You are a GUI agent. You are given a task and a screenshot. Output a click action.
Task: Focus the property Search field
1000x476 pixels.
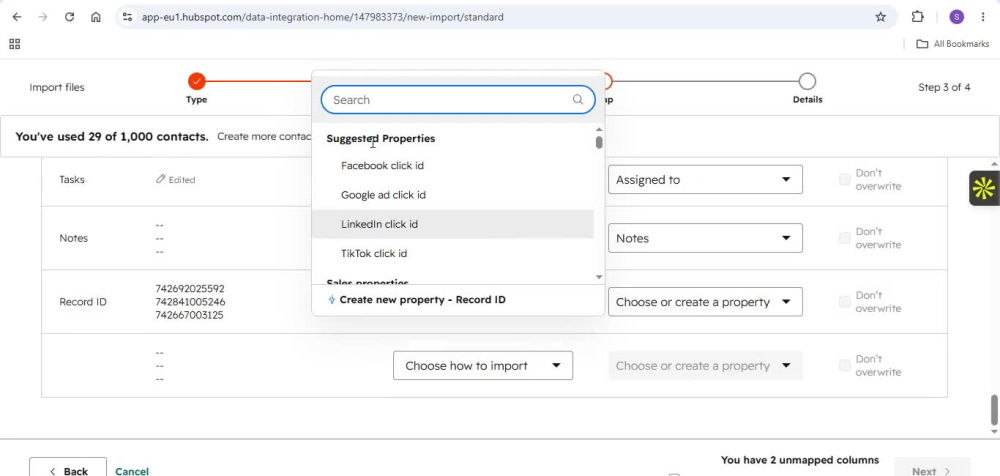pos(458,100)
